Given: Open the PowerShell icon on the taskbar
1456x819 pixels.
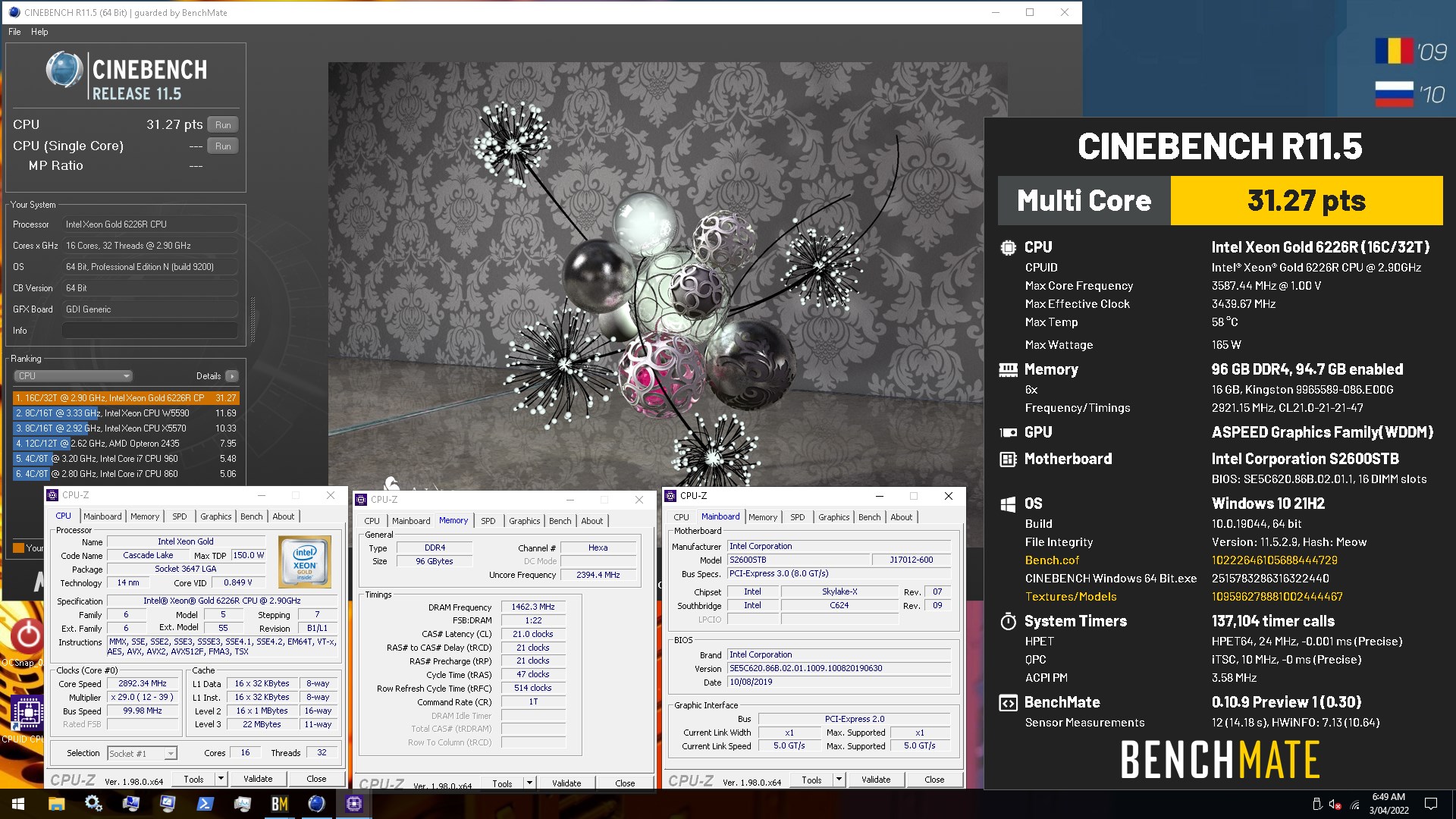Looking at the screenshot, I should pyautogui.click(x=205, y=804).
